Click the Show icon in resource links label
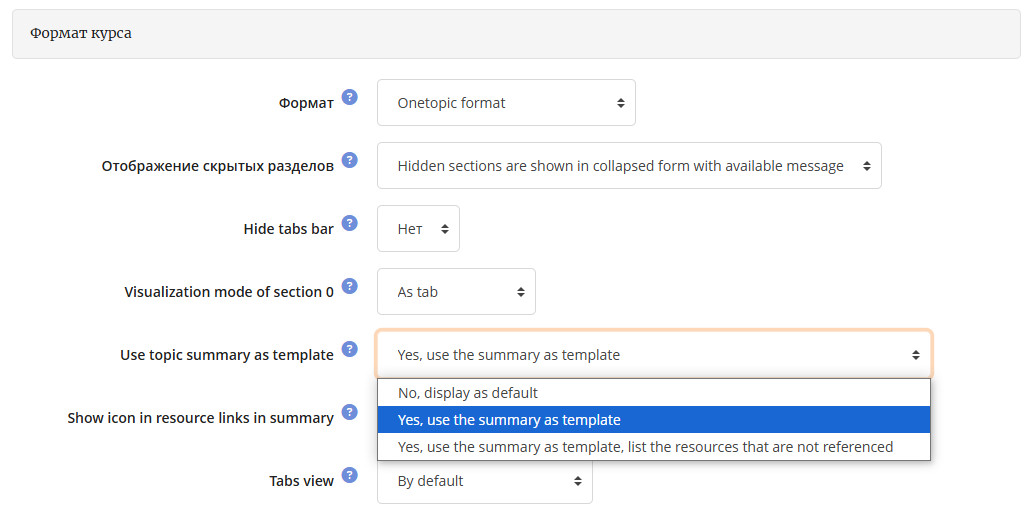The width and height of the screenshot is (1035, 511). click(200, 418)
